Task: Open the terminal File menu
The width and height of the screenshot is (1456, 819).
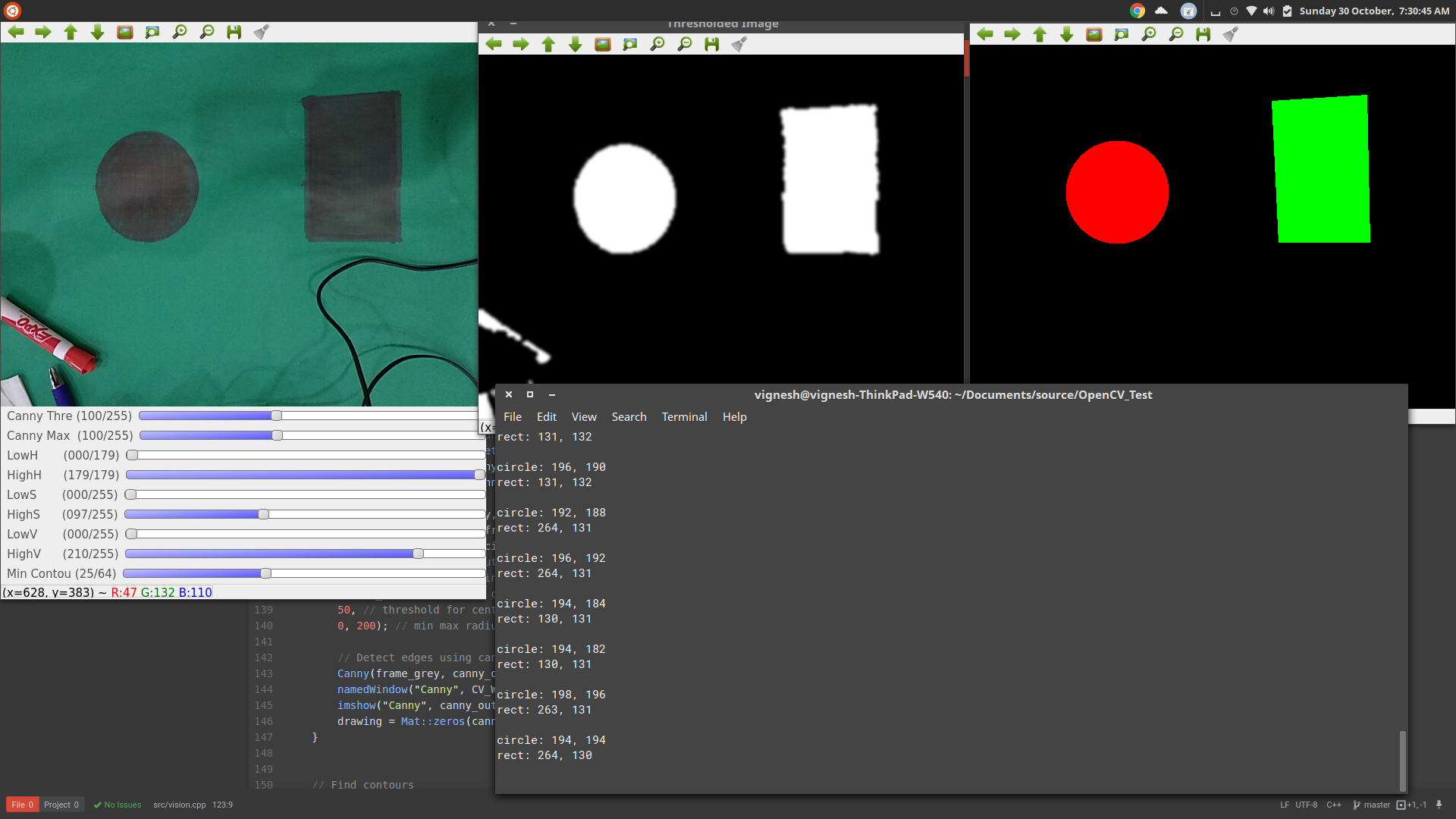Action: 513,417
